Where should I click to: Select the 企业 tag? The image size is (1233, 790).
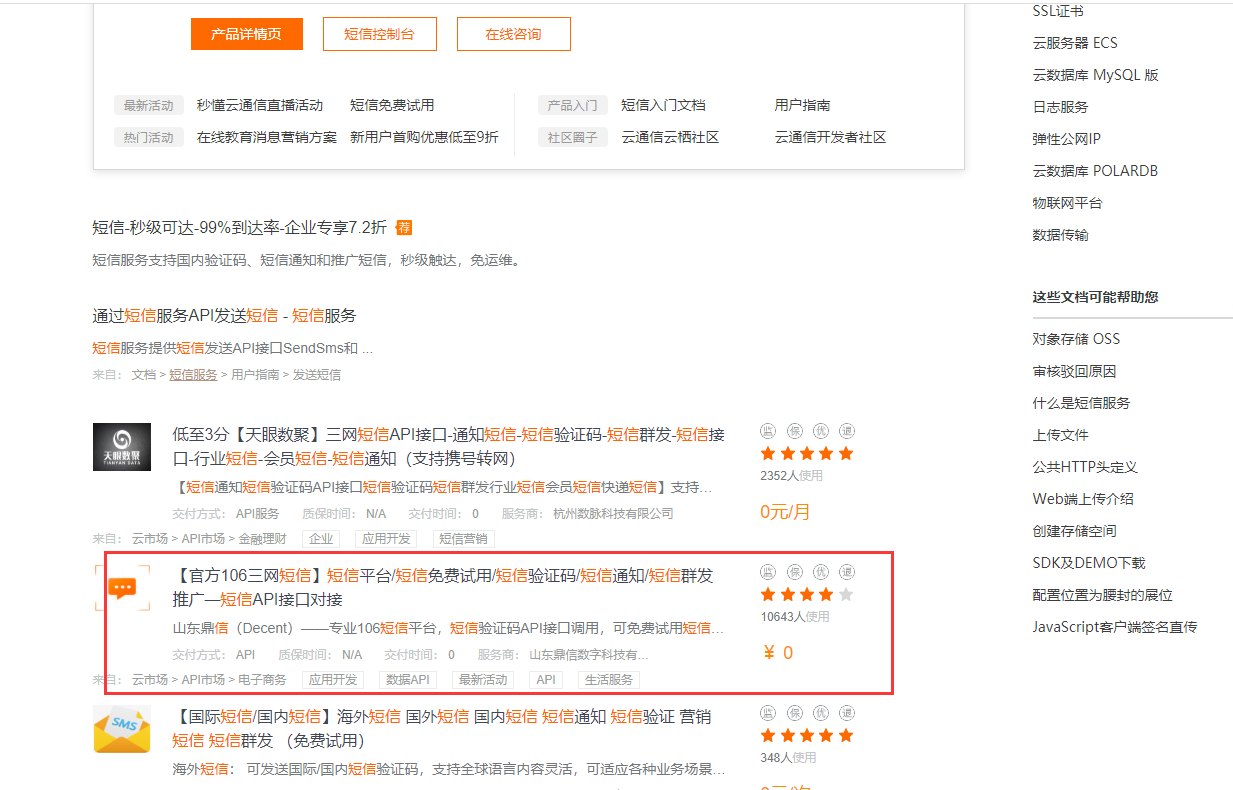tap(321, 539)
